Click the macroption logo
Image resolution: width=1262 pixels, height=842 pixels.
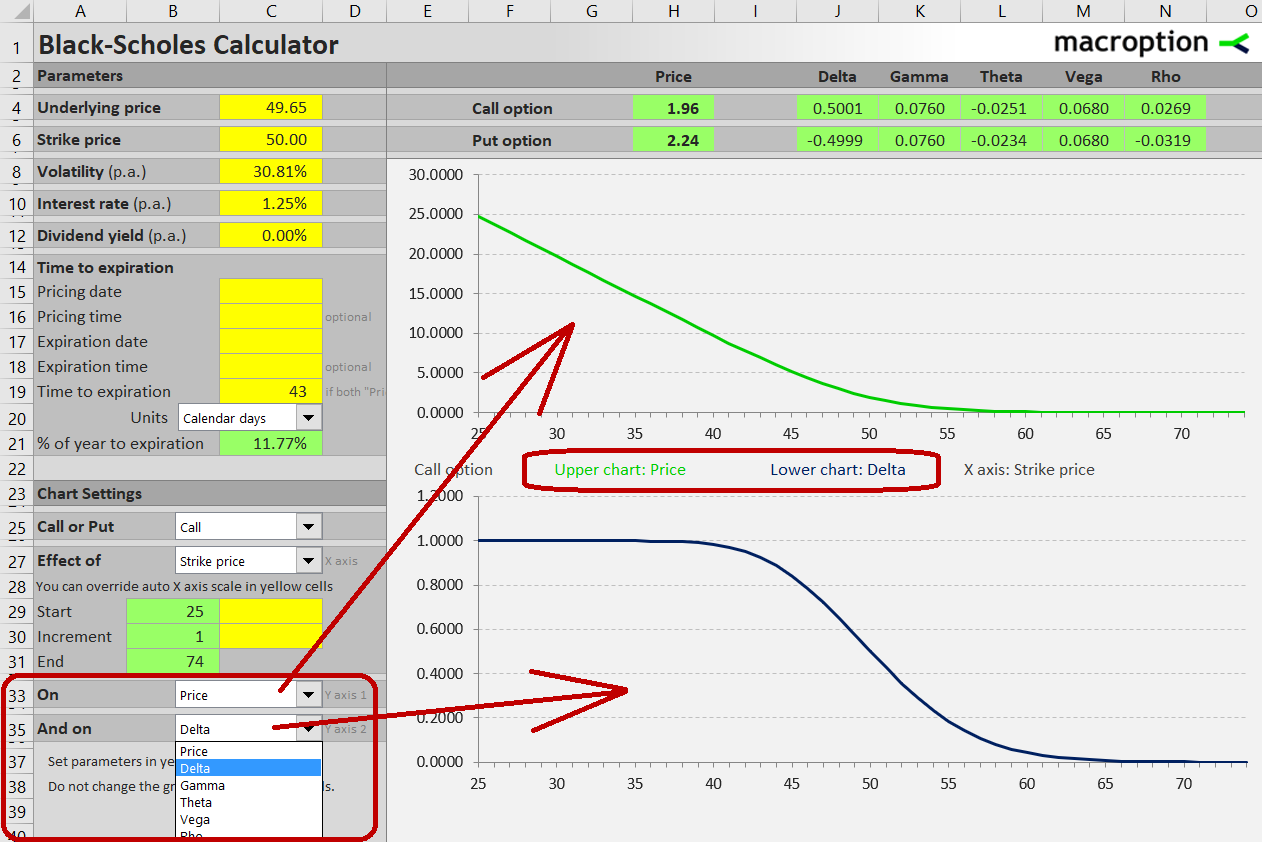coord(1152,43)
